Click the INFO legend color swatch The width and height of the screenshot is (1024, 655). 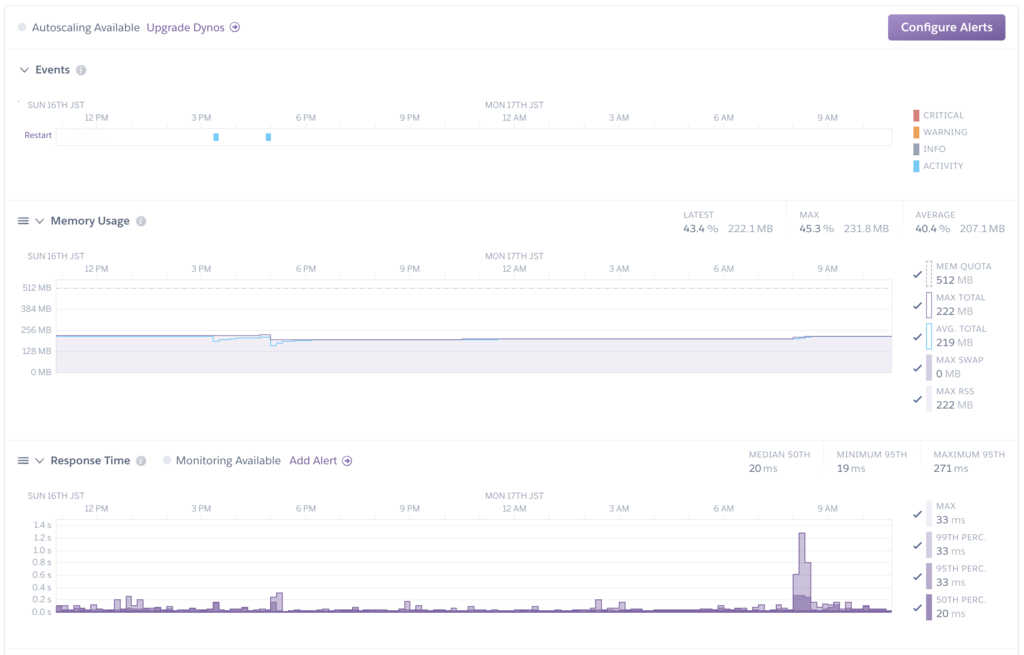coord(916,150)
